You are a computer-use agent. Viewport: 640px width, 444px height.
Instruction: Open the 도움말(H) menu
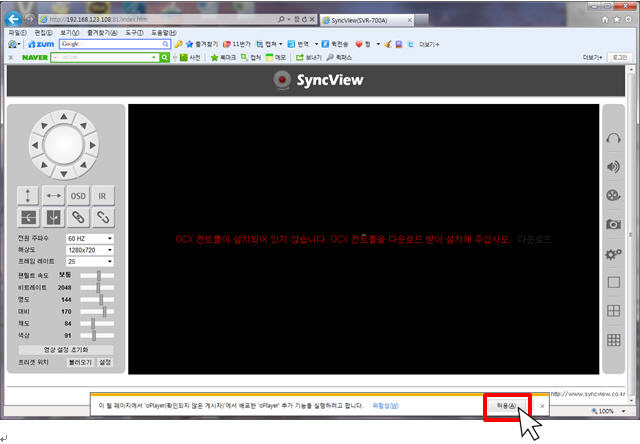click(x=164, y=33)
